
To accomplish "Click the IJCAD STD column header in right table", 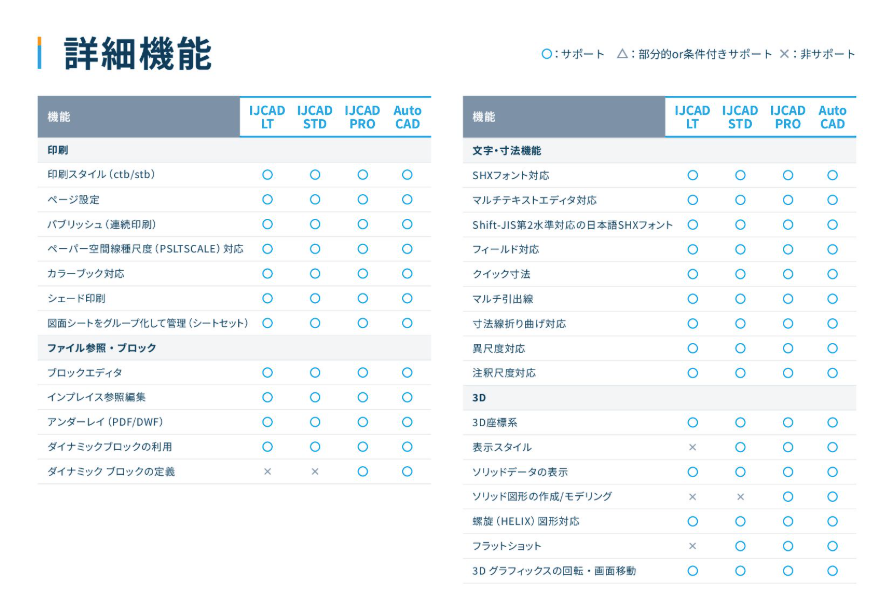I will click(740, 117).
